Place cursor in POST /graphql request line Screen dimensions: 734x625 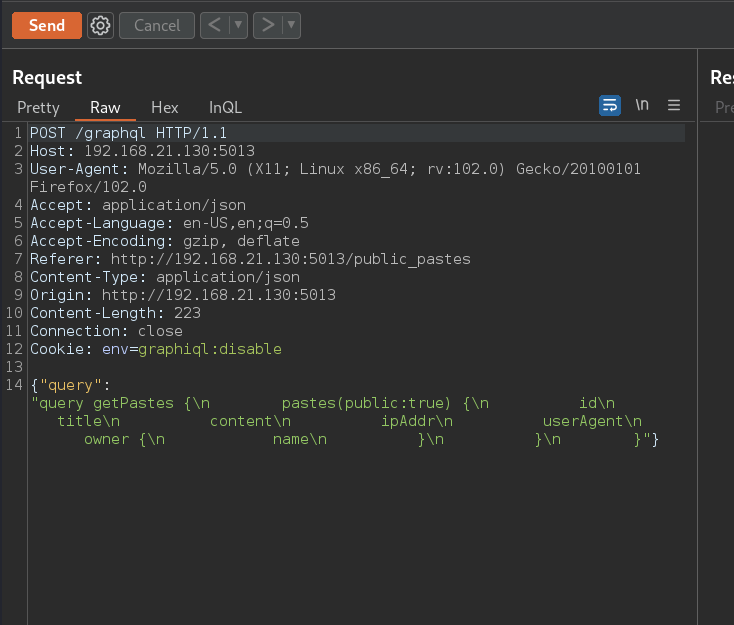coord(128,133)
